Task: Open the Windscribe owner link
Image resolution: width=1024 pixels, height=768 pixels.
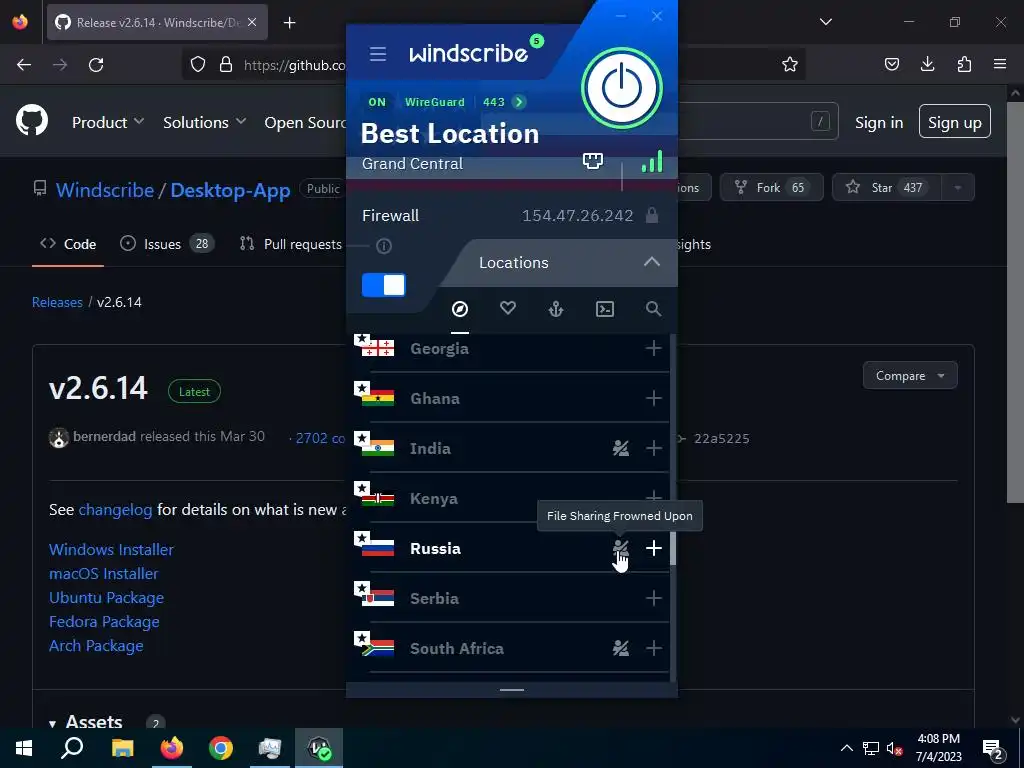Action: point(104,190)
